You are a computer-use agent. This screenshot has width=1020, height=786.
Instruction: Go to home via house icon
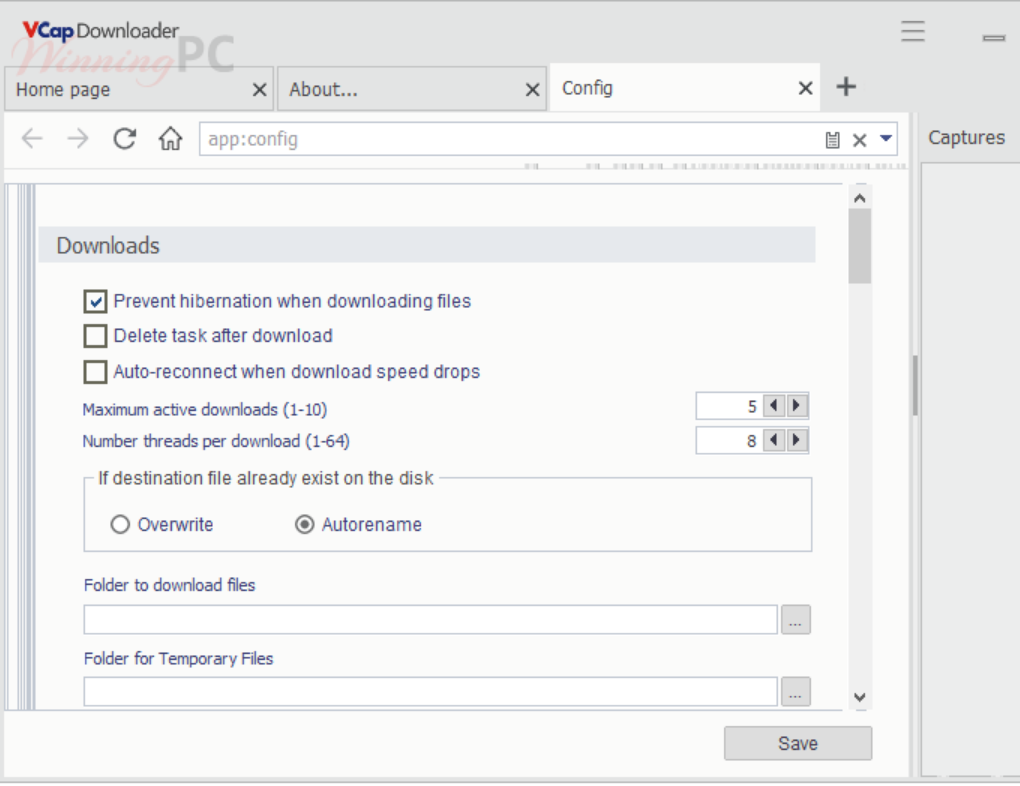pyautogui.click(x=170, y=139)
